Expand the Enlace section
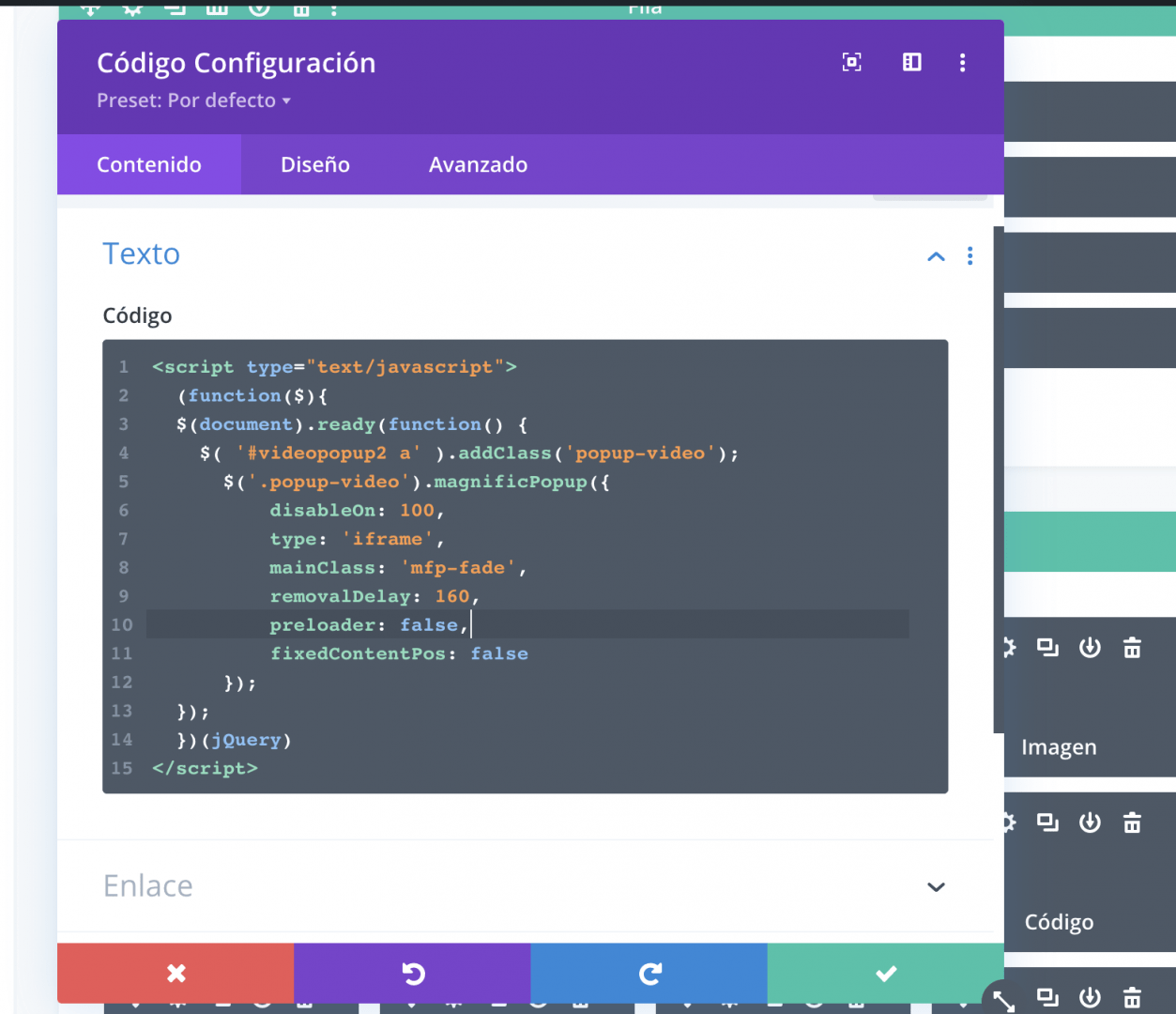 click(936, 887)
